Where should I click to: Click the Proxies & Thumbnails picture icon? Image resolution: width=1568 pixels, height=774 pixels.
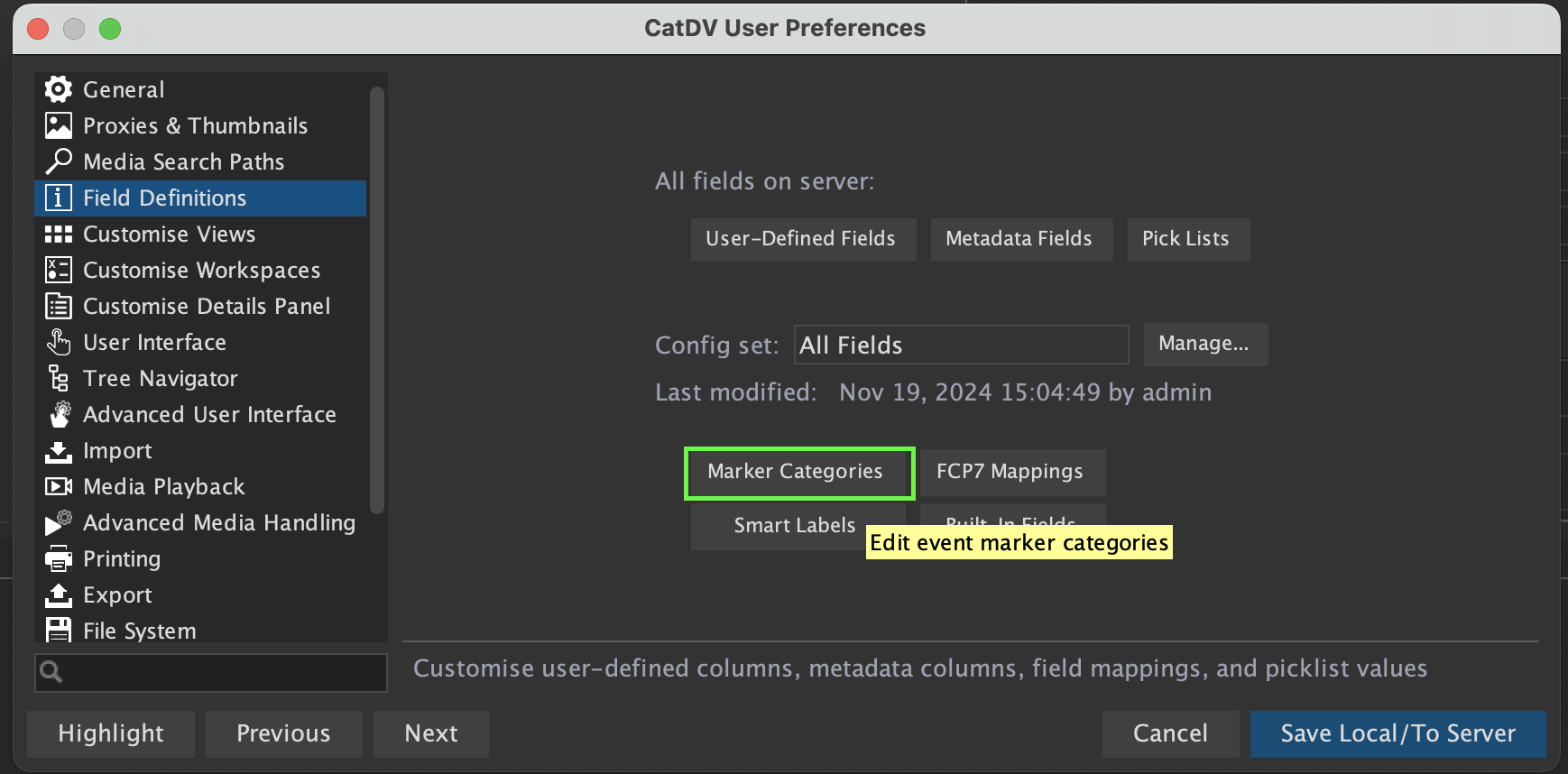[x=59, y=125]
